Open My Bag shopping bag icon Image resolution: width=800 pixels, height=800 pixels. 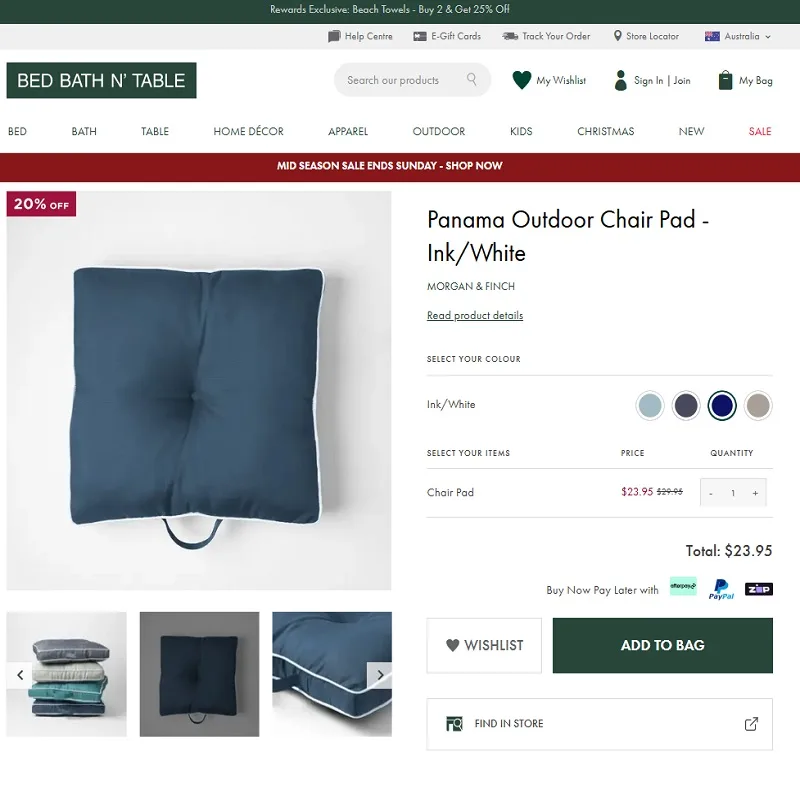726,80
